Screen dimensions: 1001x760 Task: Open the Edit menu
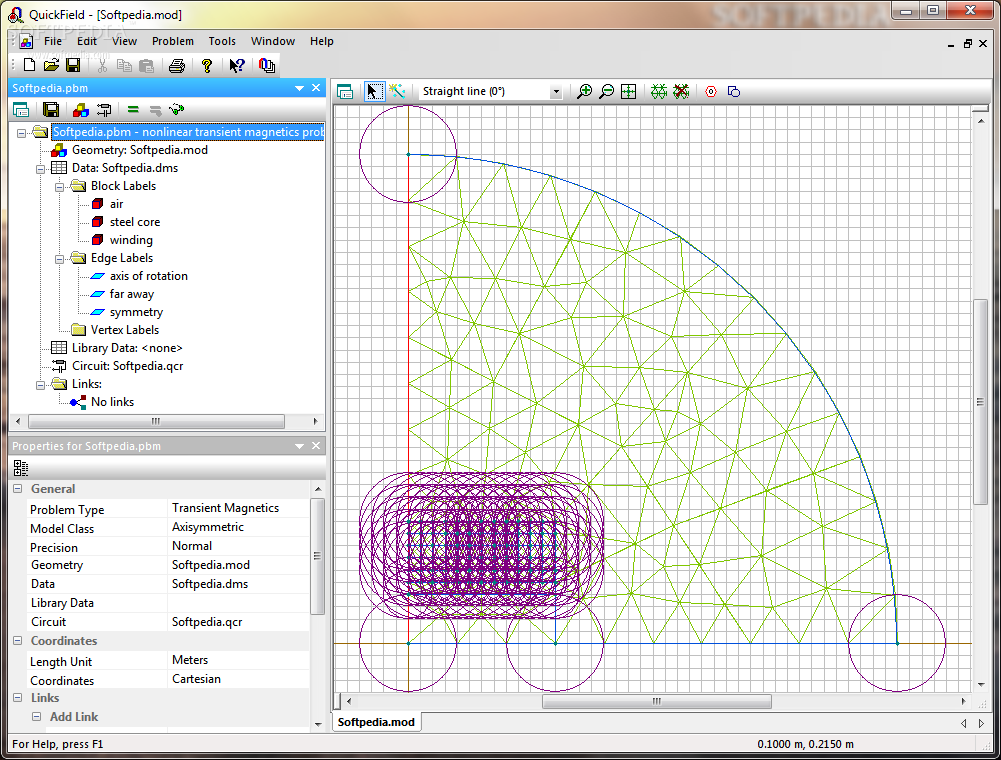coord(87,42)
